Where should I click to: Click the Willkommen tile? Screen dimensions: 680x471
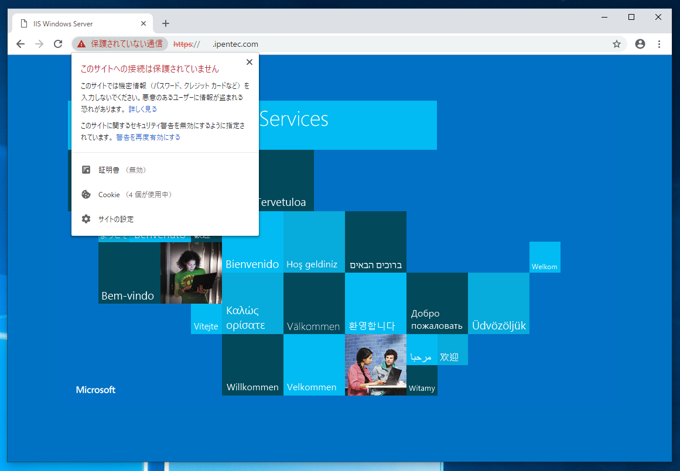252,365
